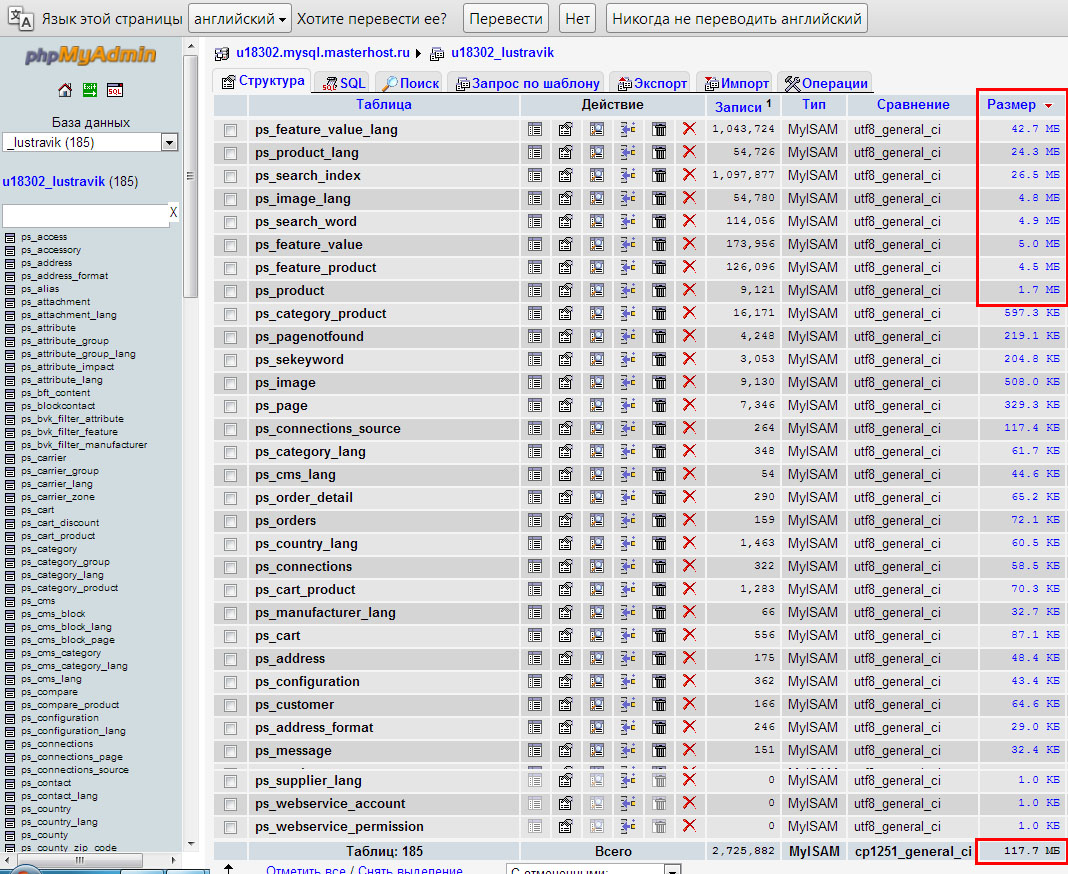Open the Импорт tab

(x=736, y=83)
